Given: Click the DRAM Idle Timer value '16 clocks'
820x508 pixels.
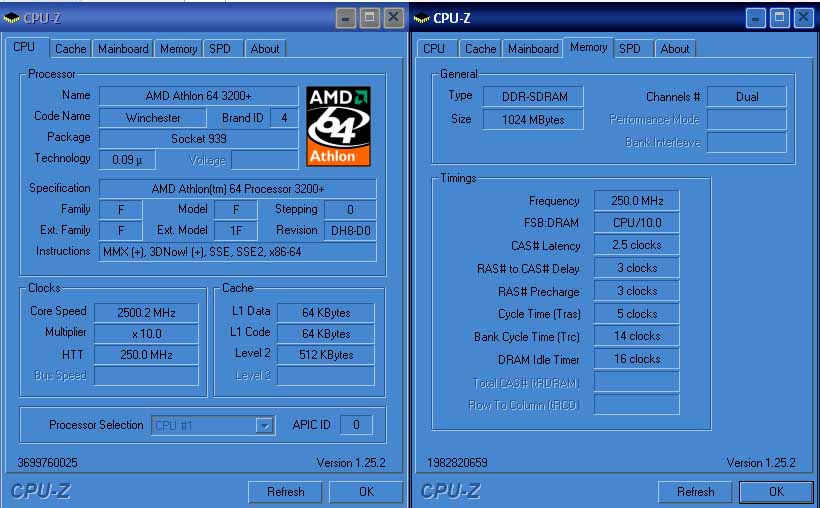Looking at the screenshot, I should 636,359.
